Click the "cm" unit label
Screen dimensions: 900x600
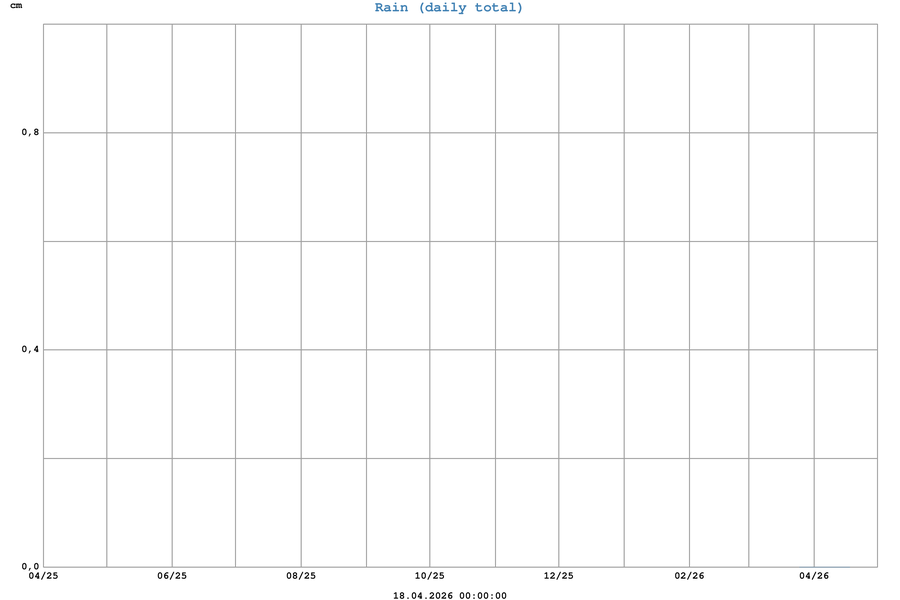15,6
